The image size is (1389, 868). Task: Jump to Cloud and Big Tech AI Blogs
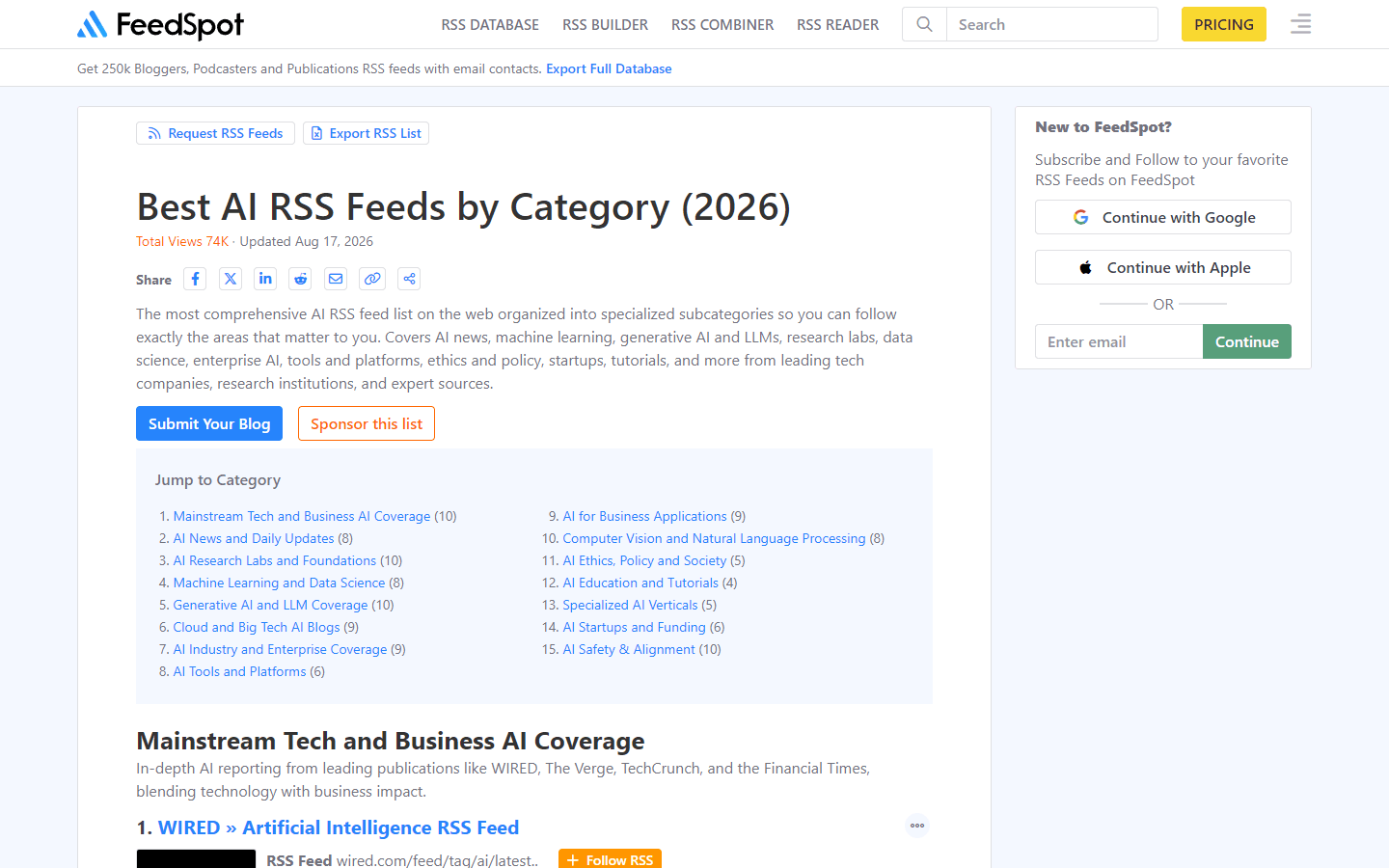tap(257, 627)
